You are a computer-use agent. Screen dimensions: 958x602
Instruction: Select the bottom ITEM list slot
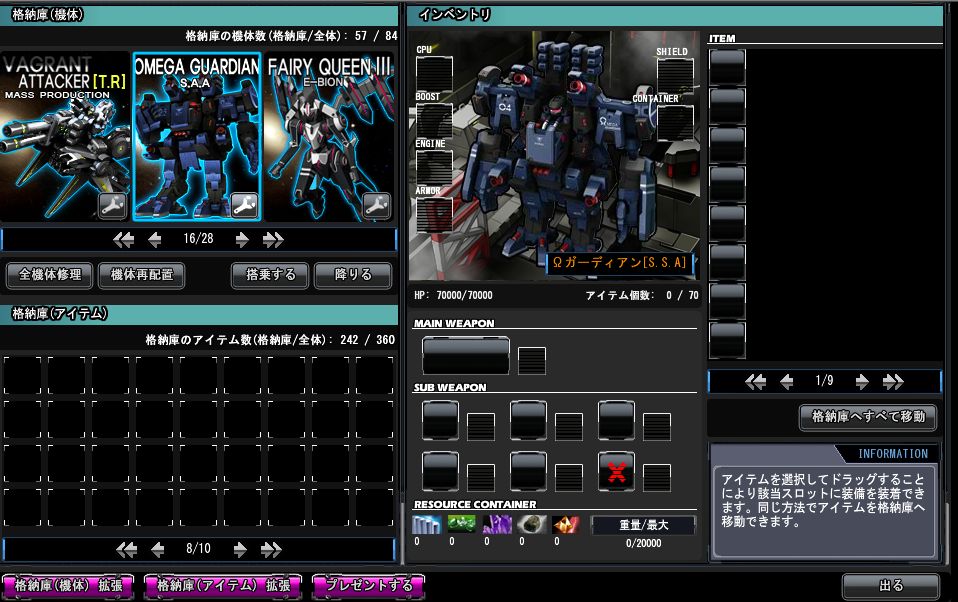coord(727,340)
